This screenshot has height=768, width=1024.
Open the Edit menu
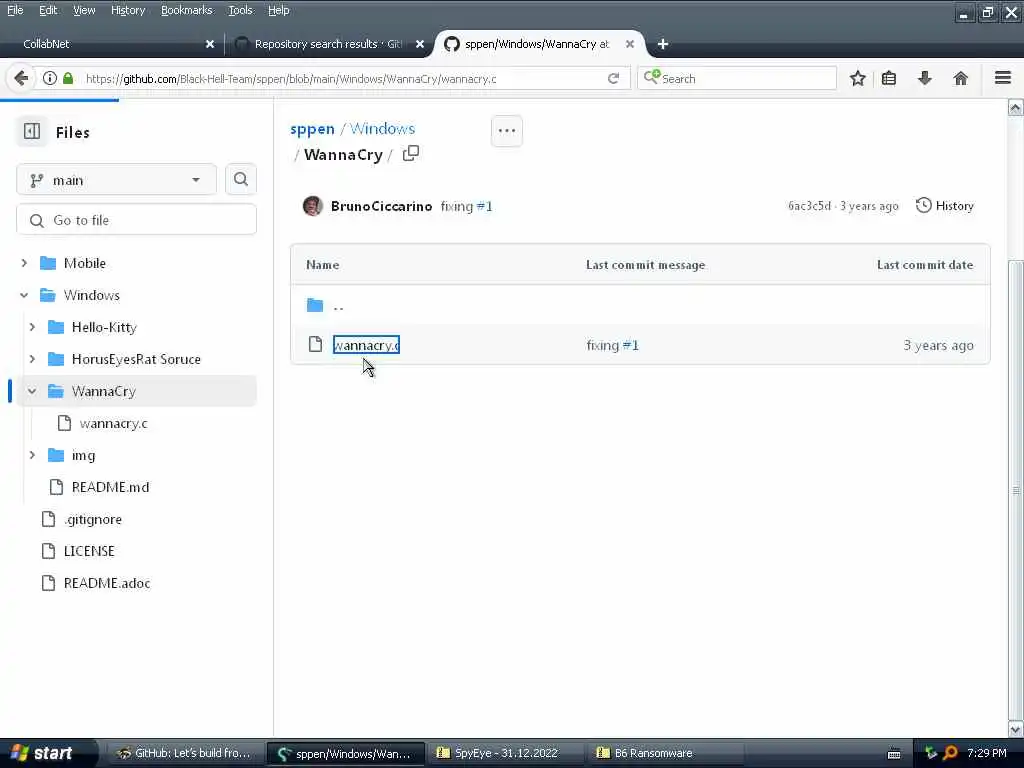coord(48,10)
